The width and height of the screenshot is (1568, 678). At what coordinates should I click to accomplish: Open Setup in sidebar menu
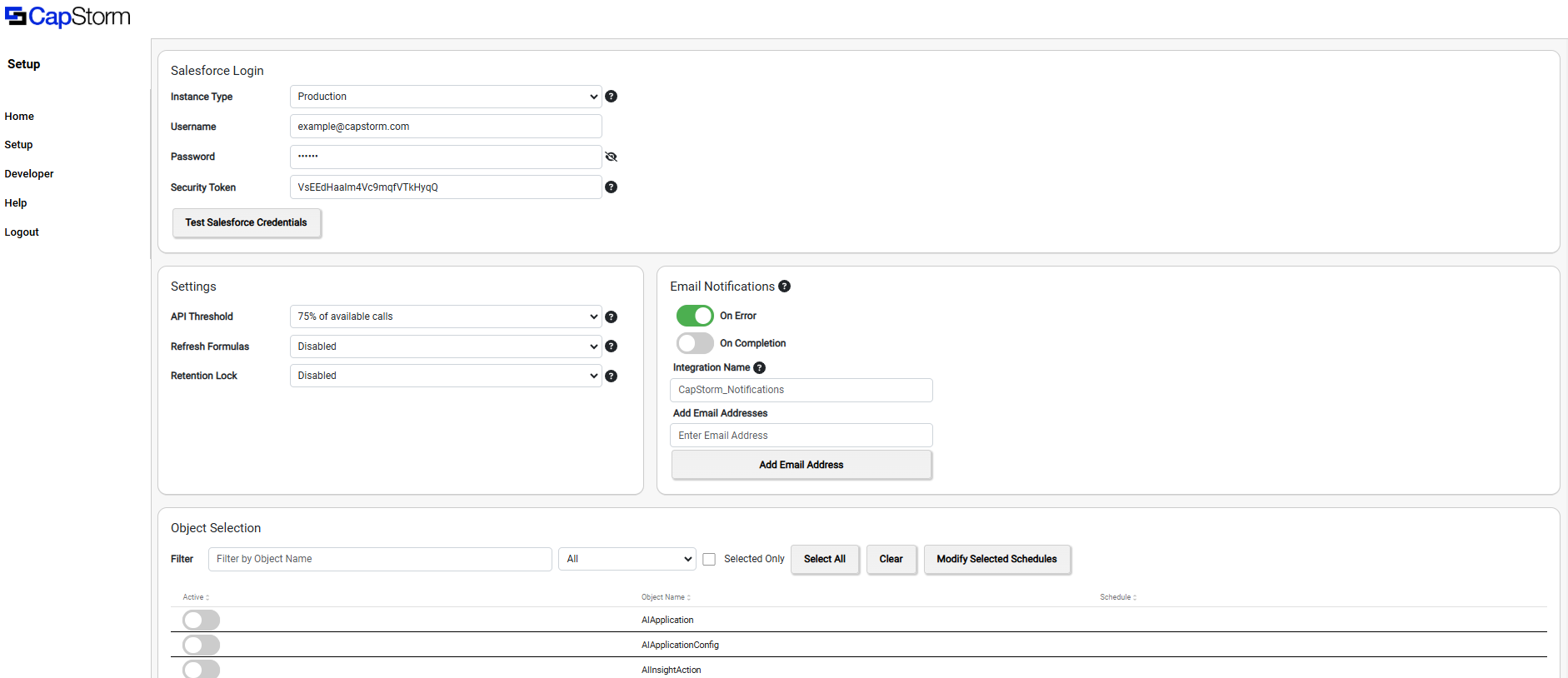pyautogui.click(x=18, y=145)
